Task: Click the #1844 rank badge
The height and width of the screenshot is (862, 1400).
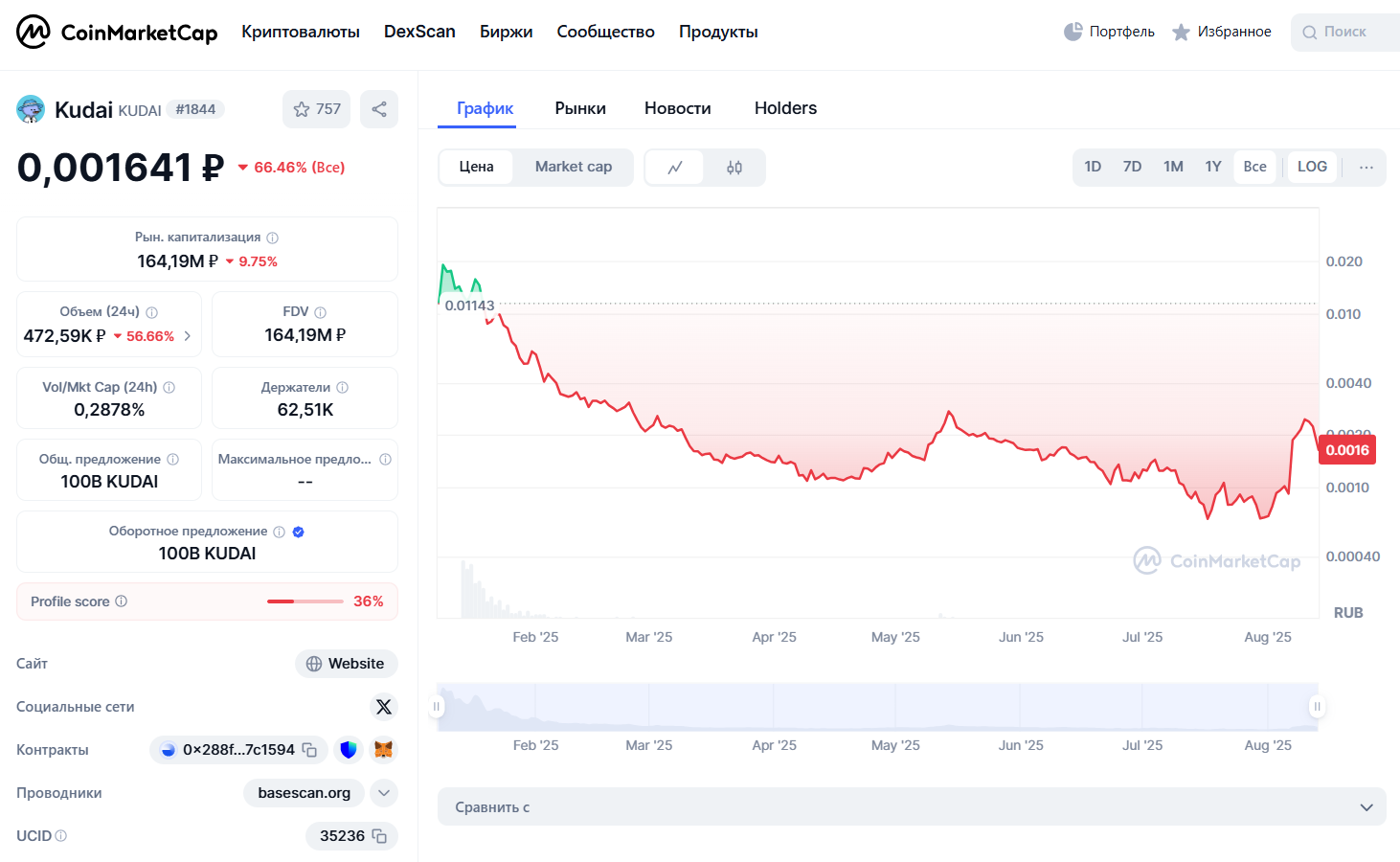Action: (195, 109)
